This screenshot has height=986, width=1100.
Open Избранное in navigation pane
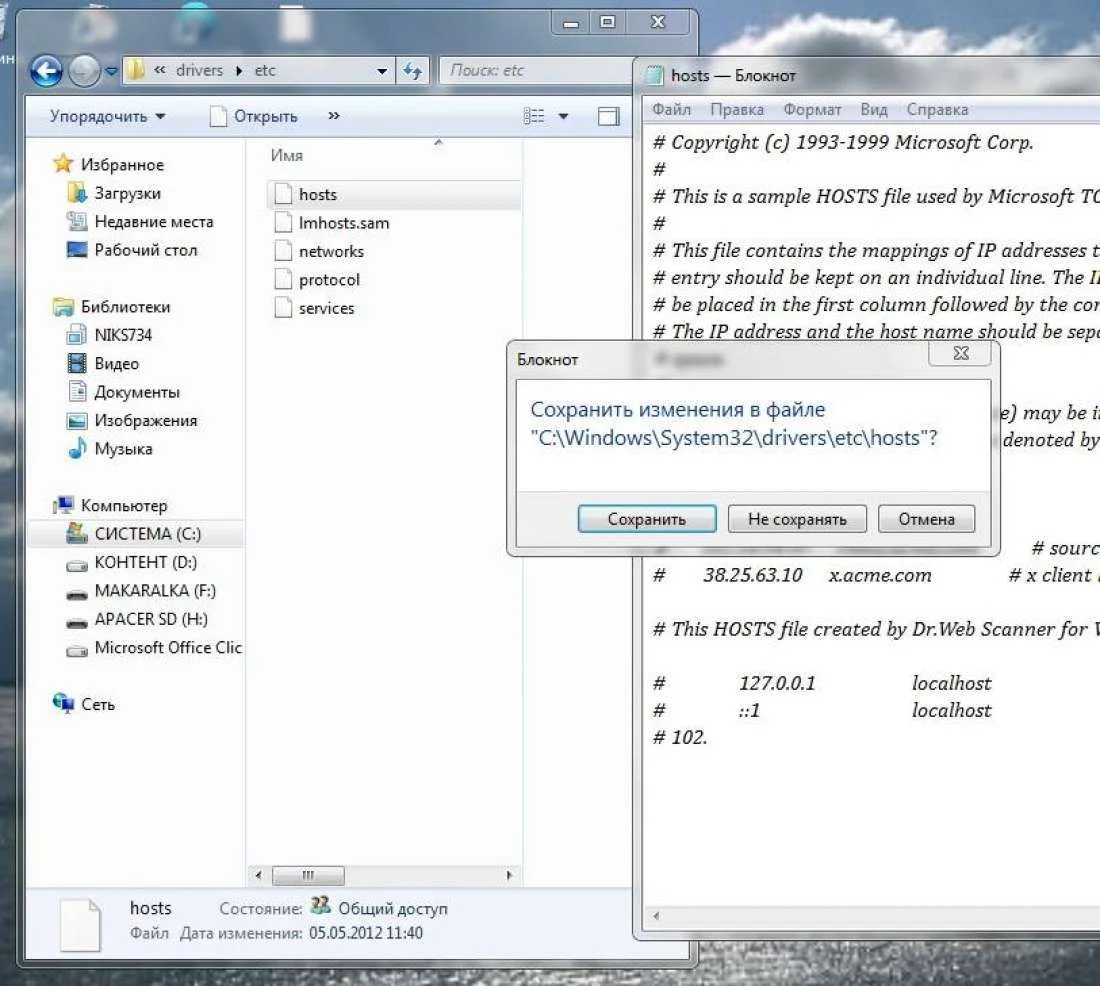(x=122, y=165)
